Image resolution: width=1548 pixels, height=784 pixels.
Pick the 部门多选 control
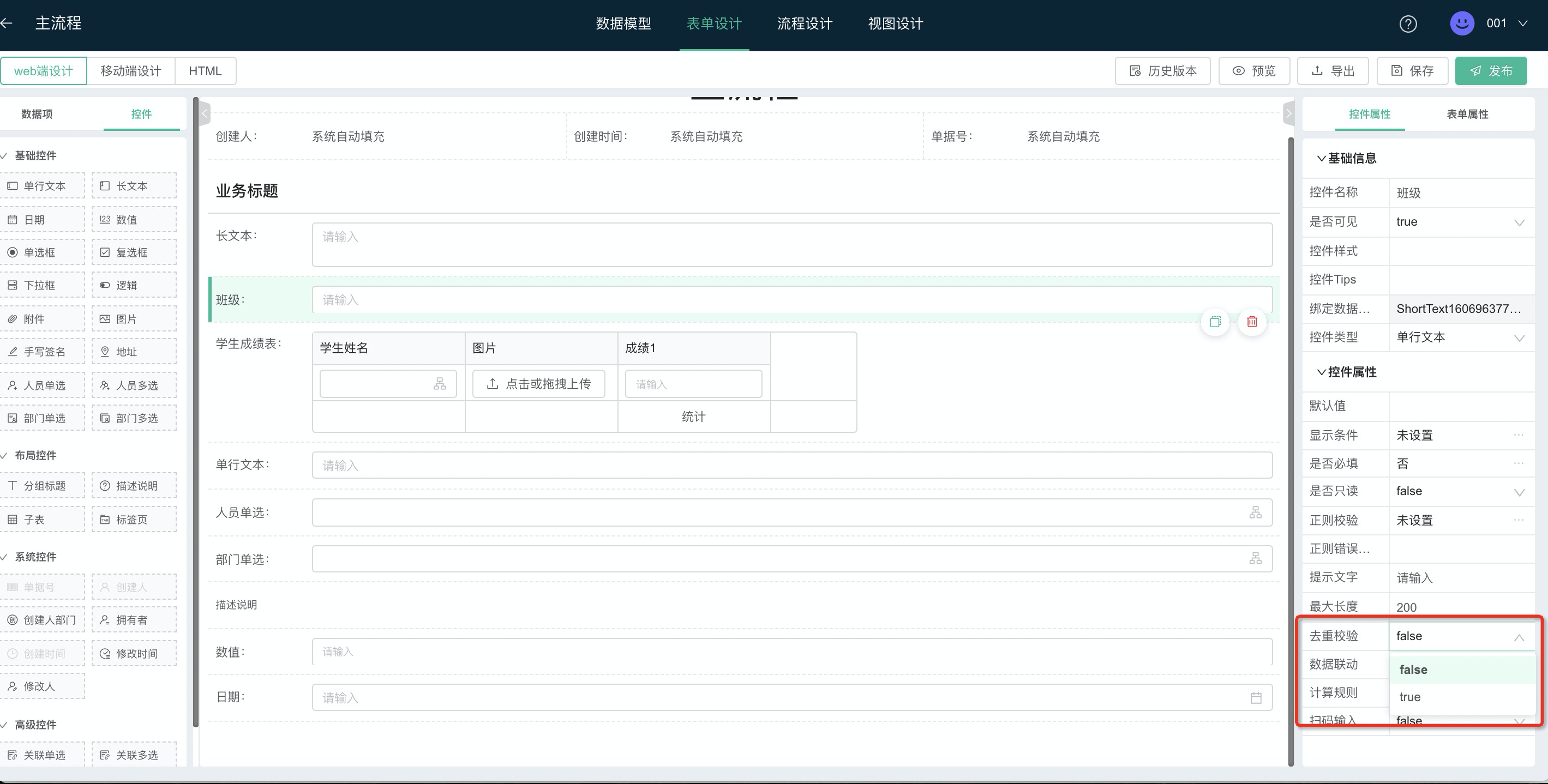[134, 418]
